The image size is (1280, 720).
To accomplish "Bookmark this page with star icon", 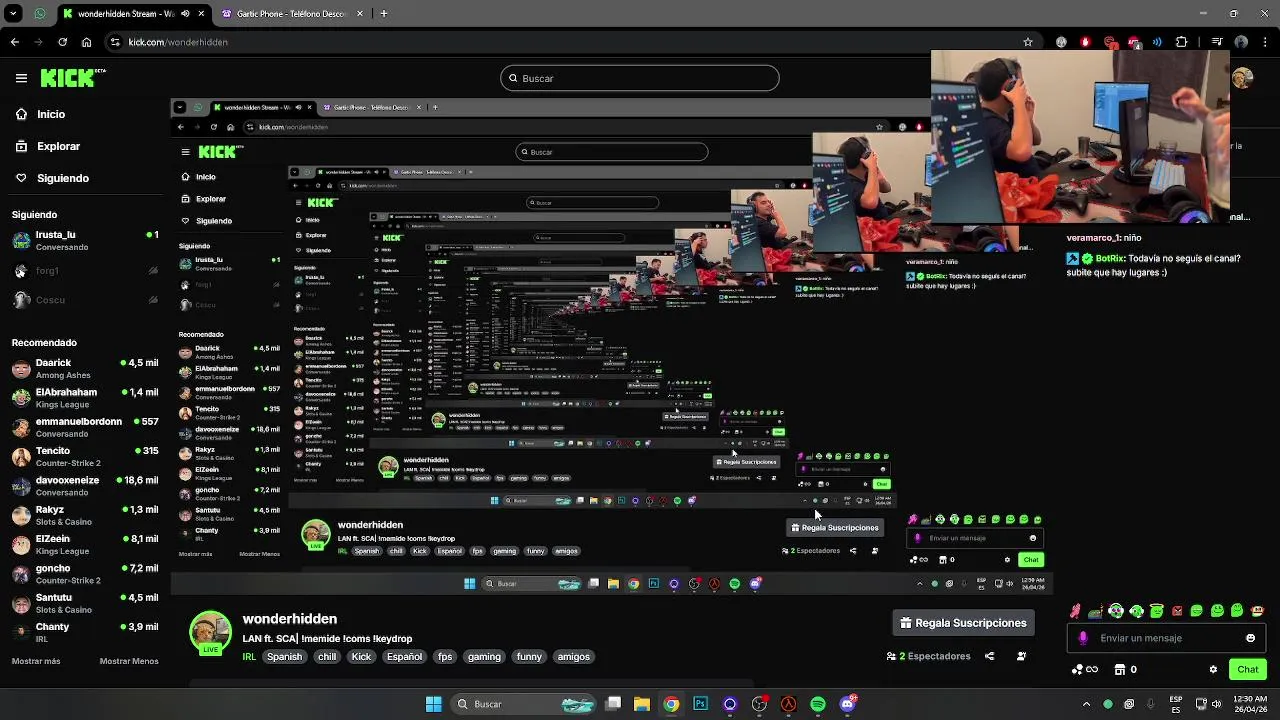I will click(1027, 42).
